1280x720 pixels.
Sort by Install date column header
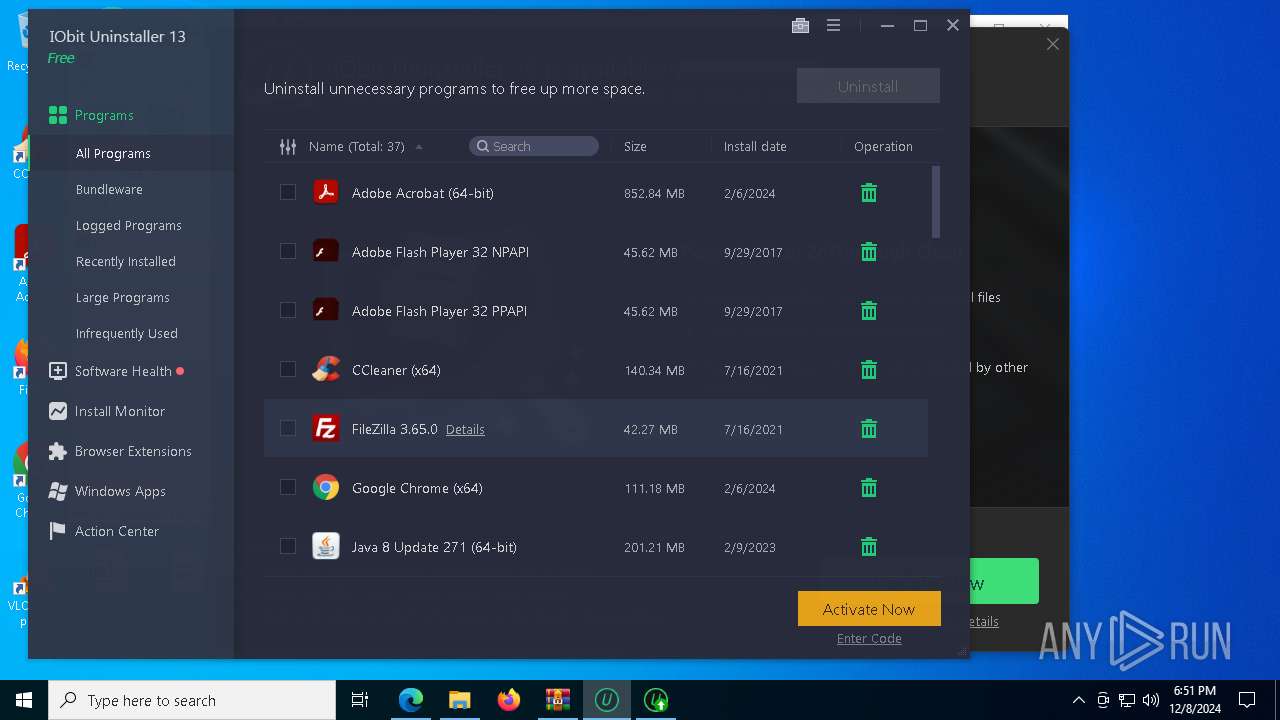[x=755, y=146]
